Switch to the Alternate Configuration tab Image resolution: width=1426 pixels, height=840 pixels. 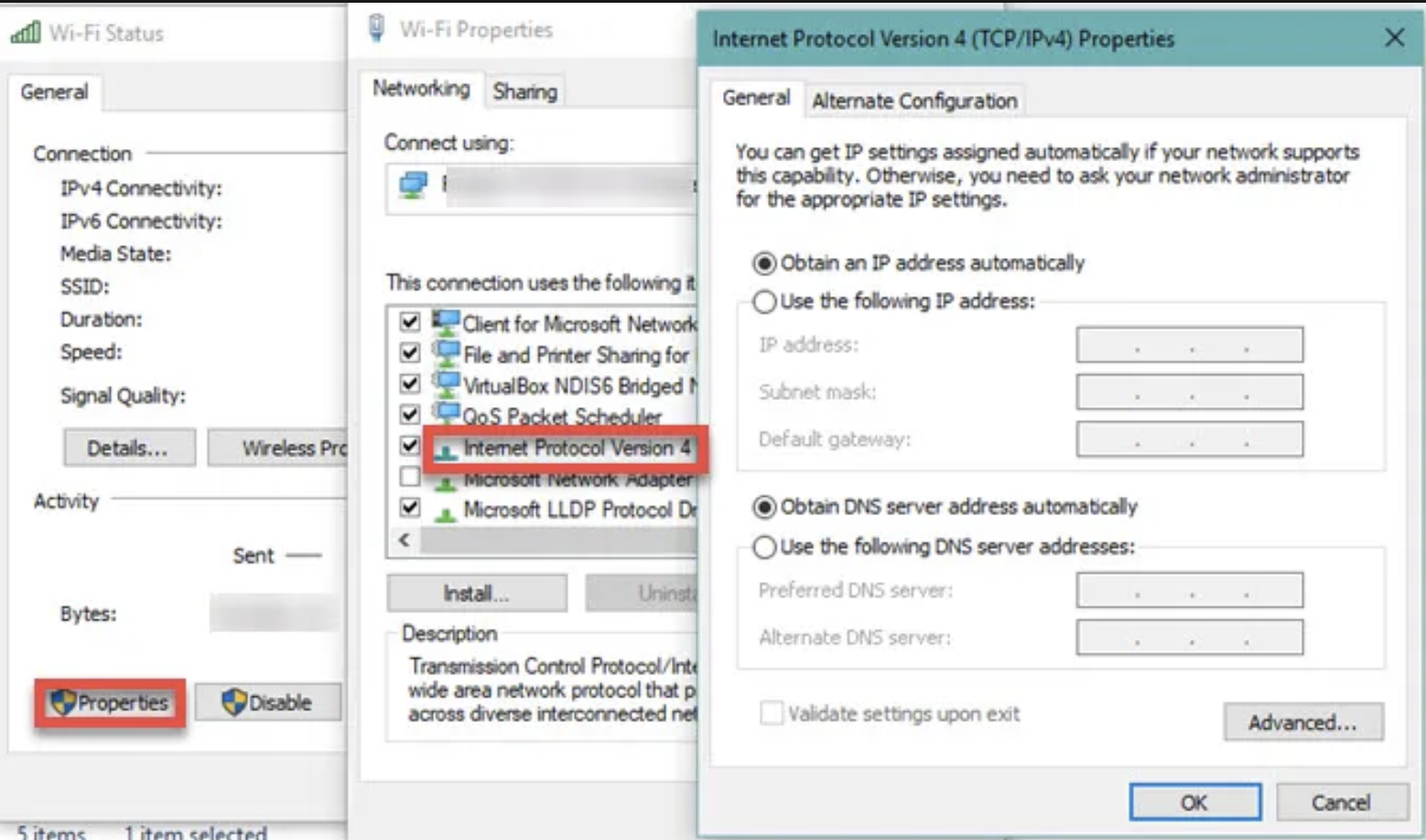914,101
